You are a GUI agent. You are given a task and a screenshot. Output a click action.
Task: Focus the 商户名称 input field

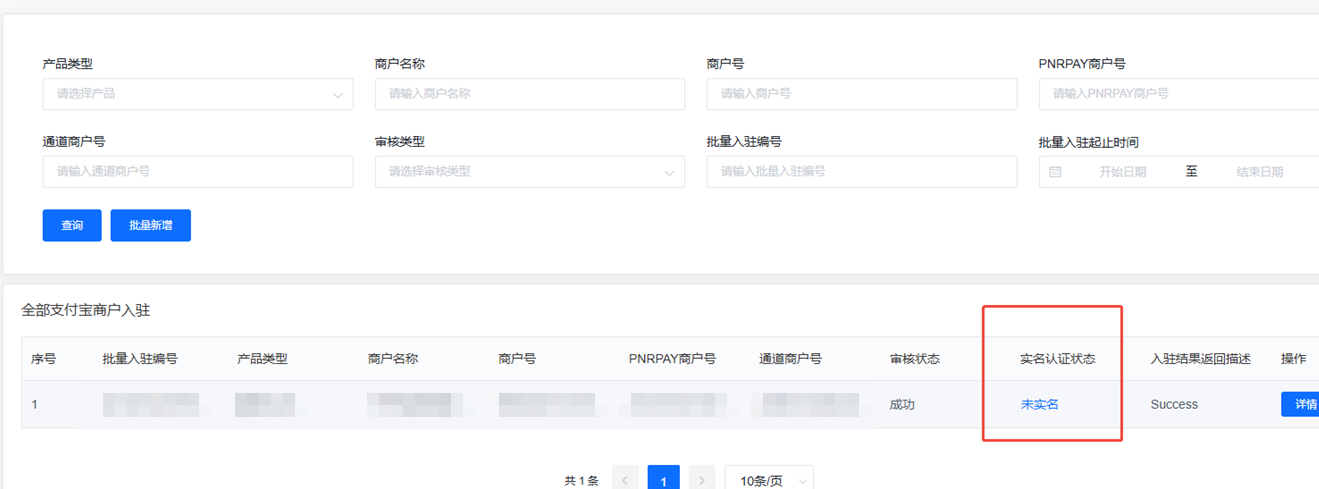click(529, 94)
